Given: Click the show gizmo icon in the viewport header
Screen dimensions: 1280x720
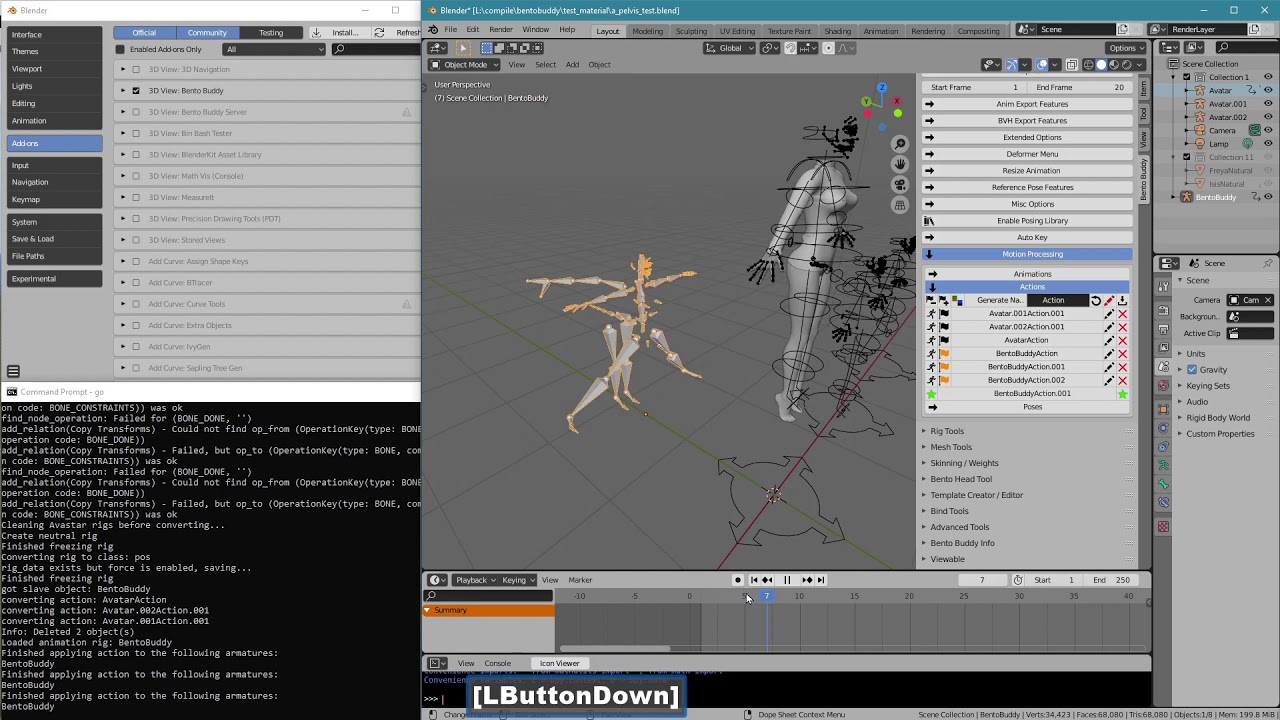Looking at the screenshot, I should [x=1012, y=65].
